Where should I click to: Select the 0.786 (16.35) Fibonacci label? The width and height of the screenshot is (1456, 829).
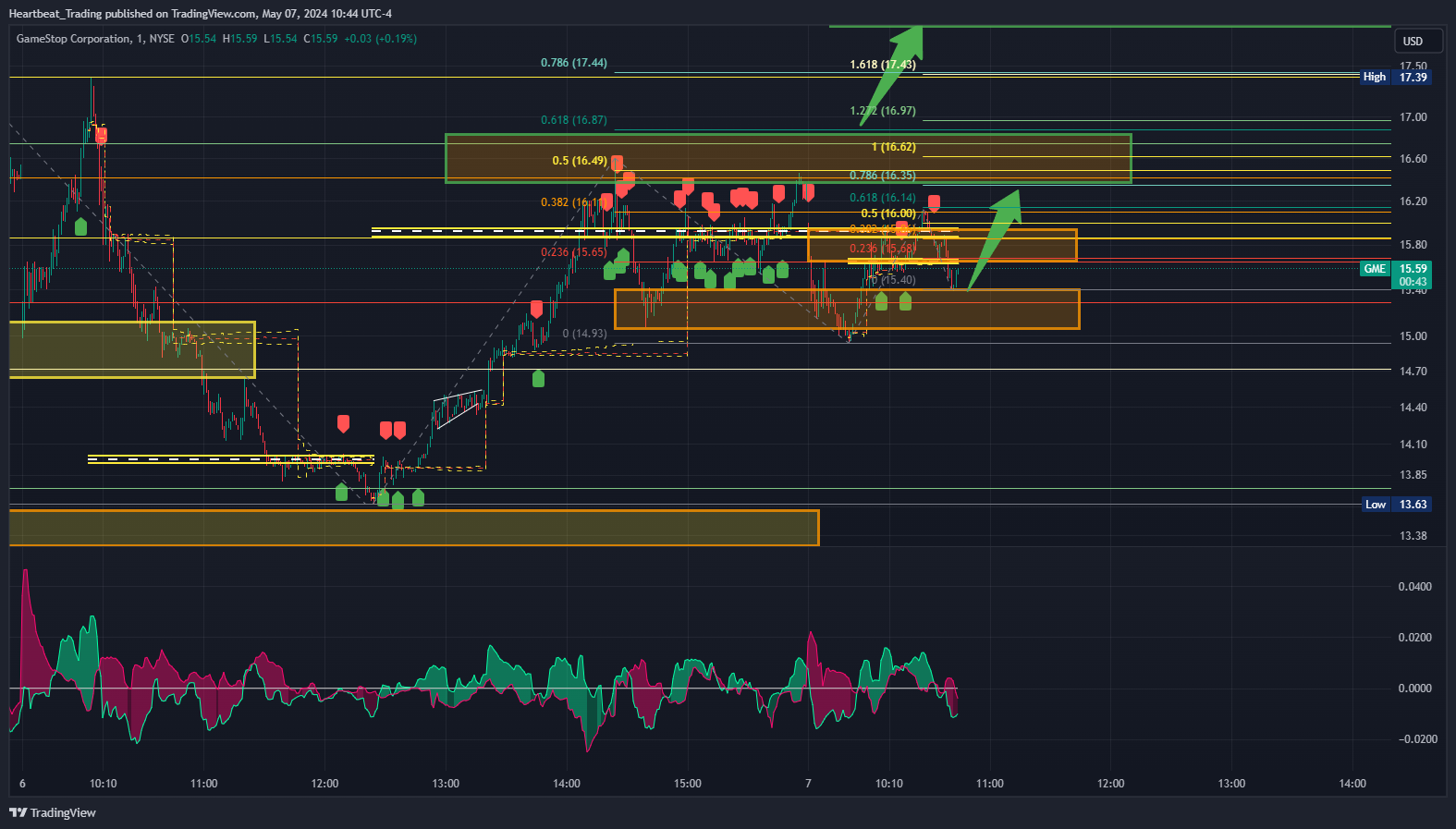pos(883,176)
